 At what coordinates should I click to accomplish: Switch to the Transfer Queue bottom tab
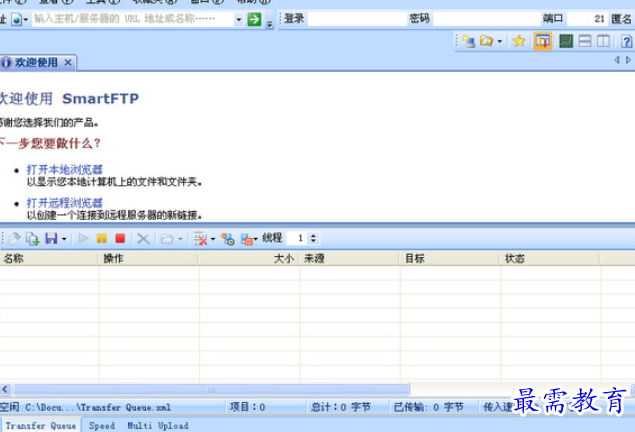(x=40, y=426)
